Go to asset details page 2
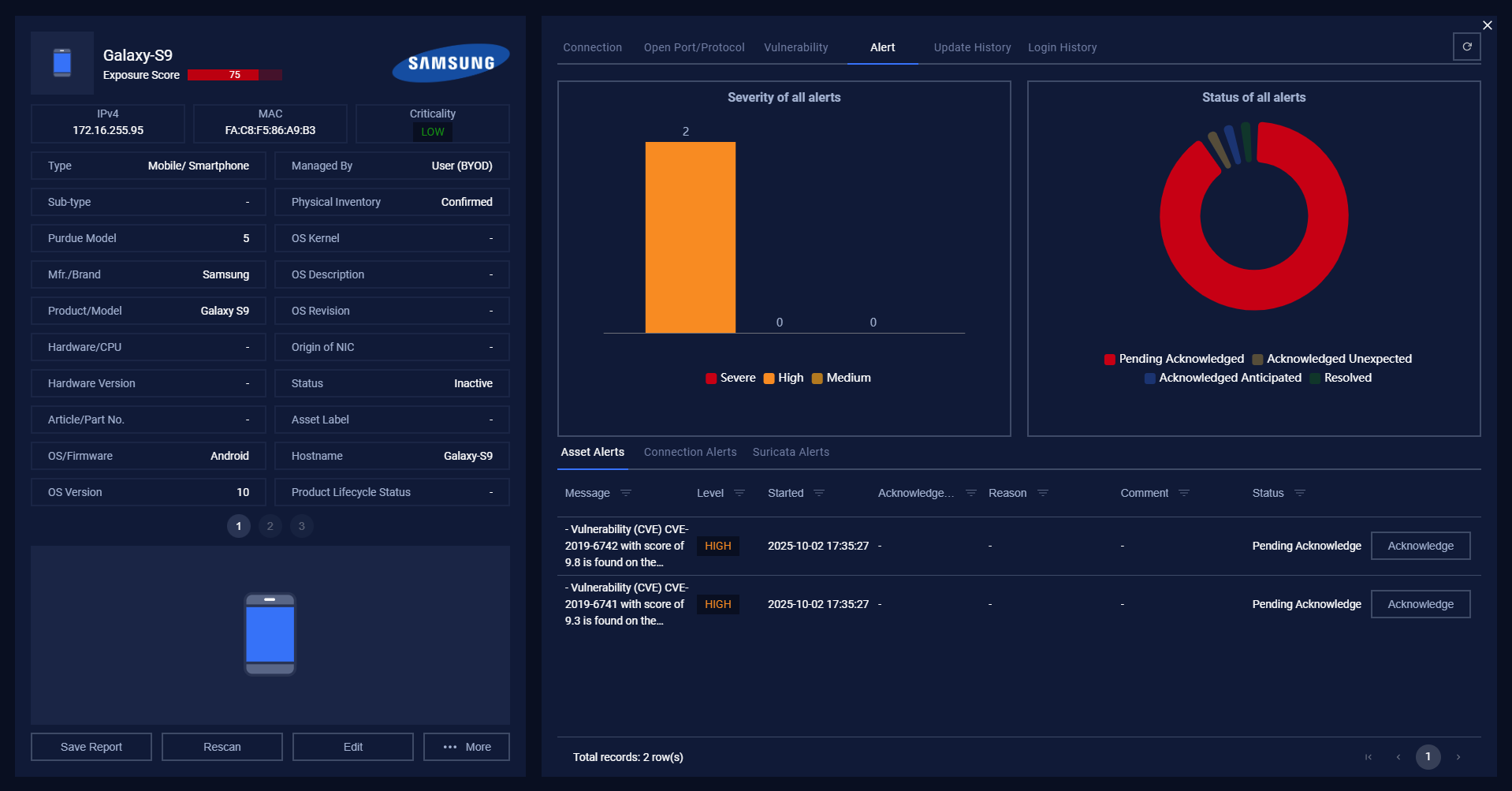The height and width of the screenshot is (791, 1512). (x=270, y=526)
